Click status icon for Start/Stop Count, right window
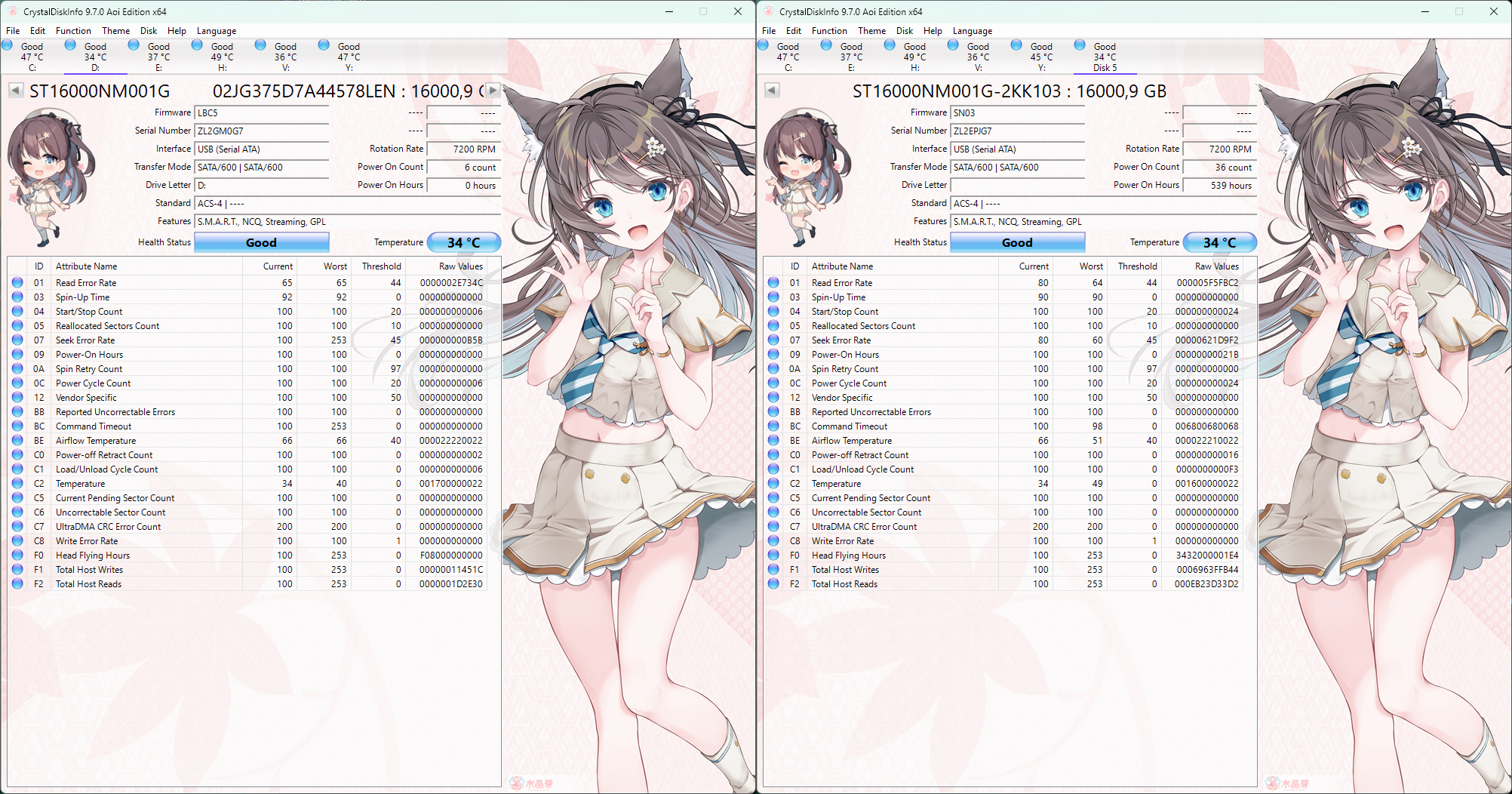 coord(773,312)
